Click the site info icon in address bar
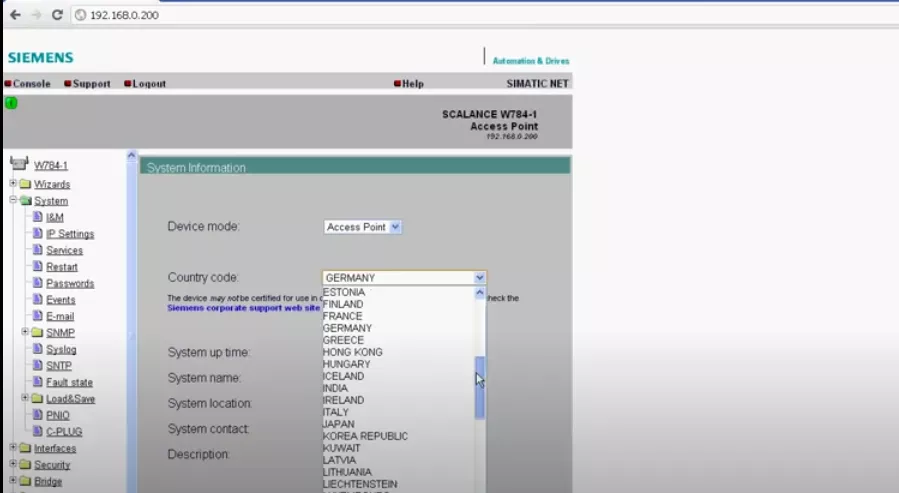 click(81, 15)
